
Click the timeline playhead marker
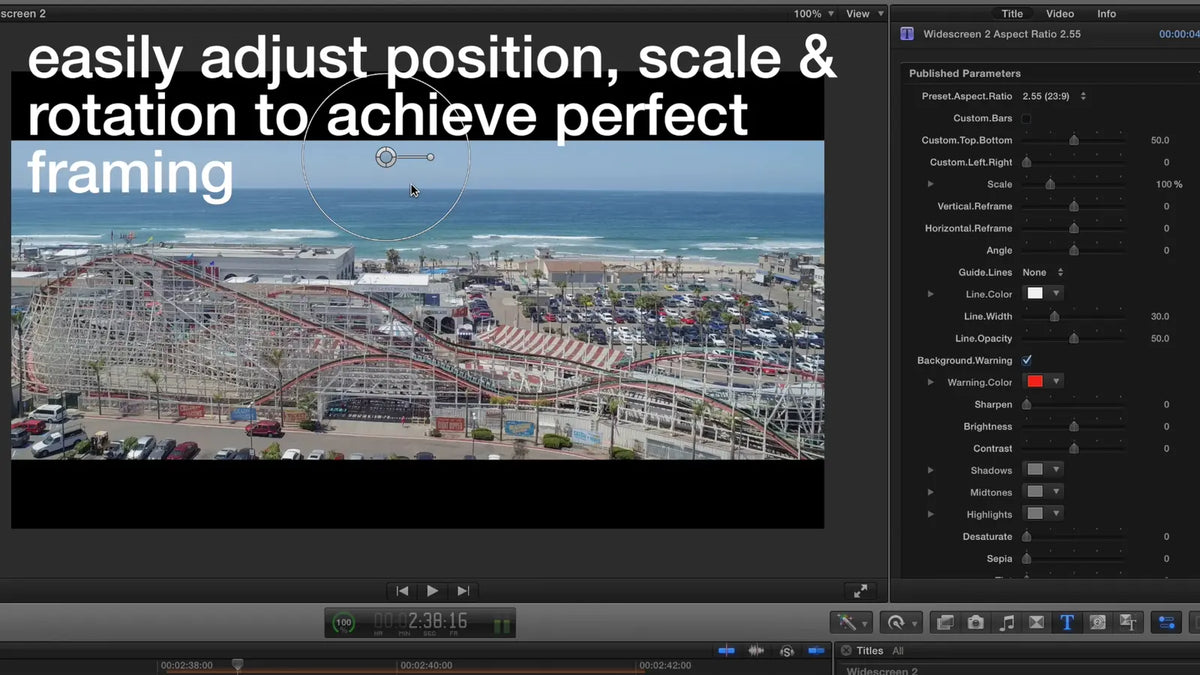tap(238, 663)
